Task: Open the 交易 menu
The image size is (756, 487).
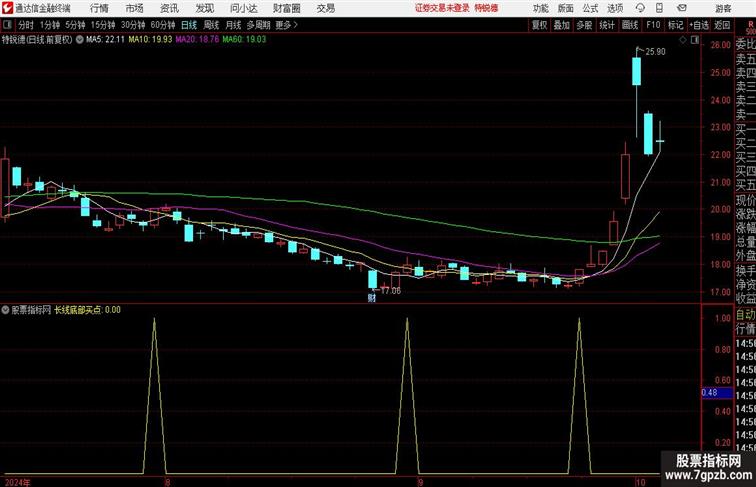Action: tap(325, 8)
